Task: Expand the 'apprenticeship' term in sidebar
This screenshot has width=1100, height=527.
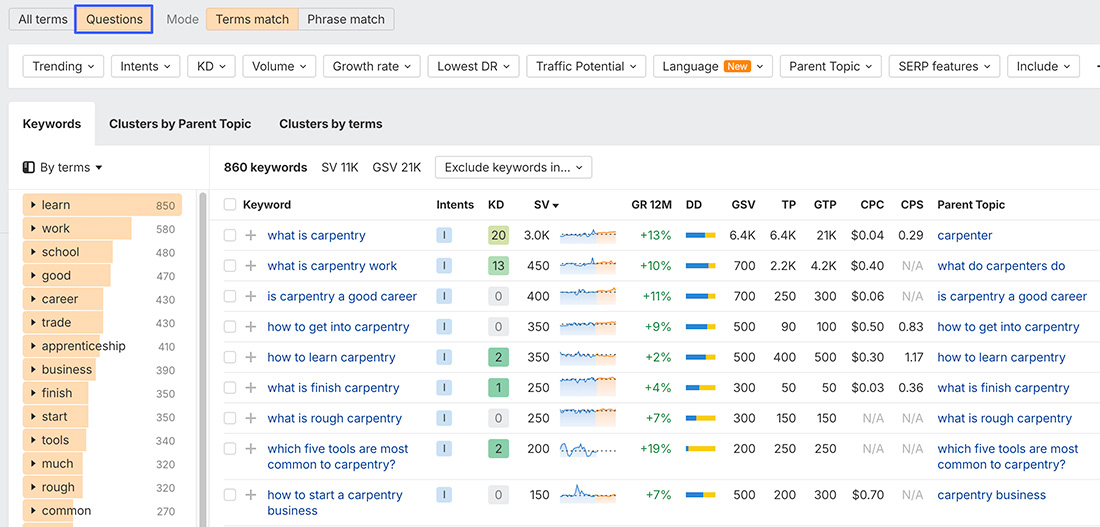Action: pos(33,347)
